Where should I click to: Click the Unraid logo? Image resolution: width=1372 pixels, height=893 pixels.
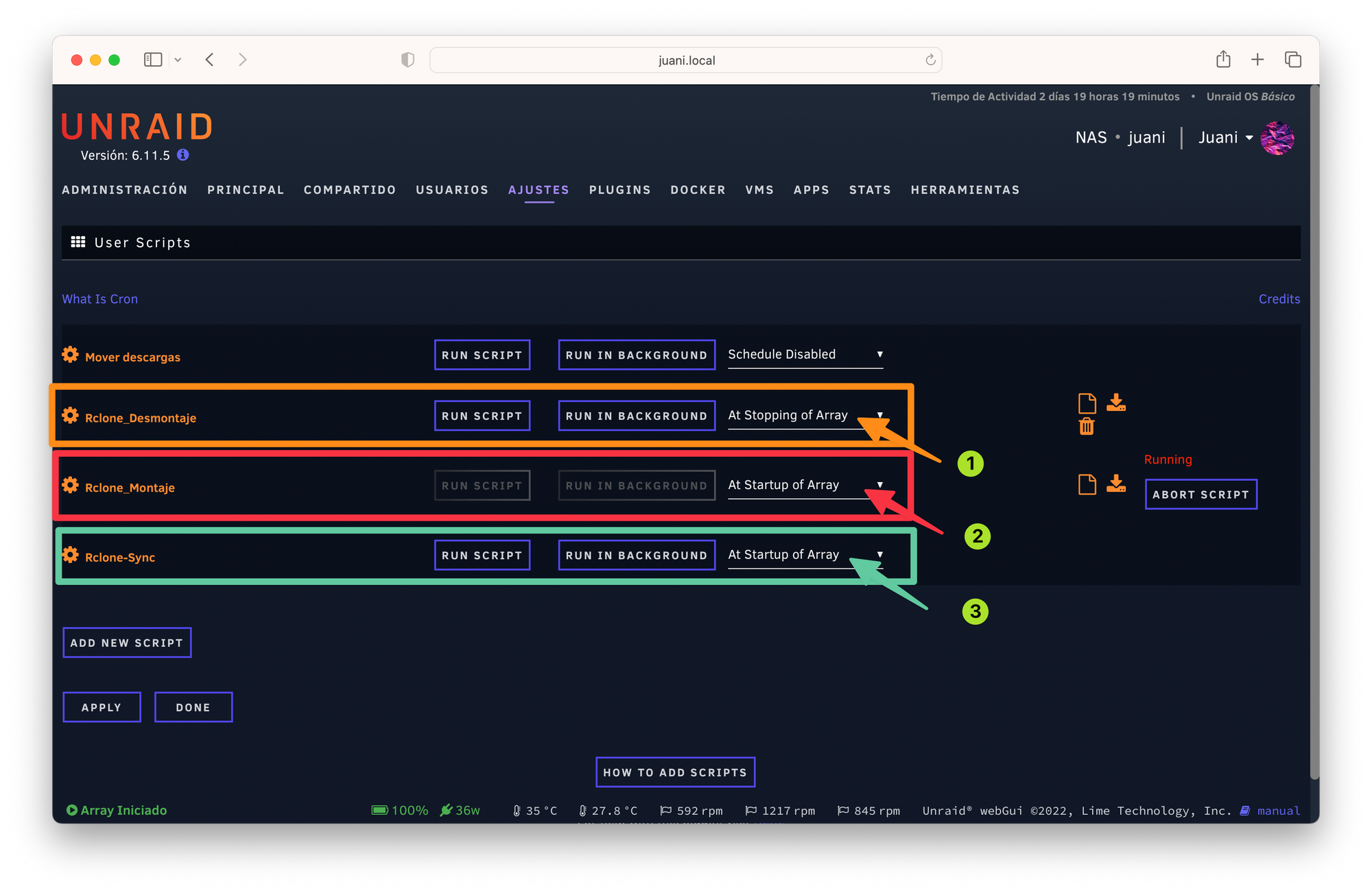[x=137, y=128]
